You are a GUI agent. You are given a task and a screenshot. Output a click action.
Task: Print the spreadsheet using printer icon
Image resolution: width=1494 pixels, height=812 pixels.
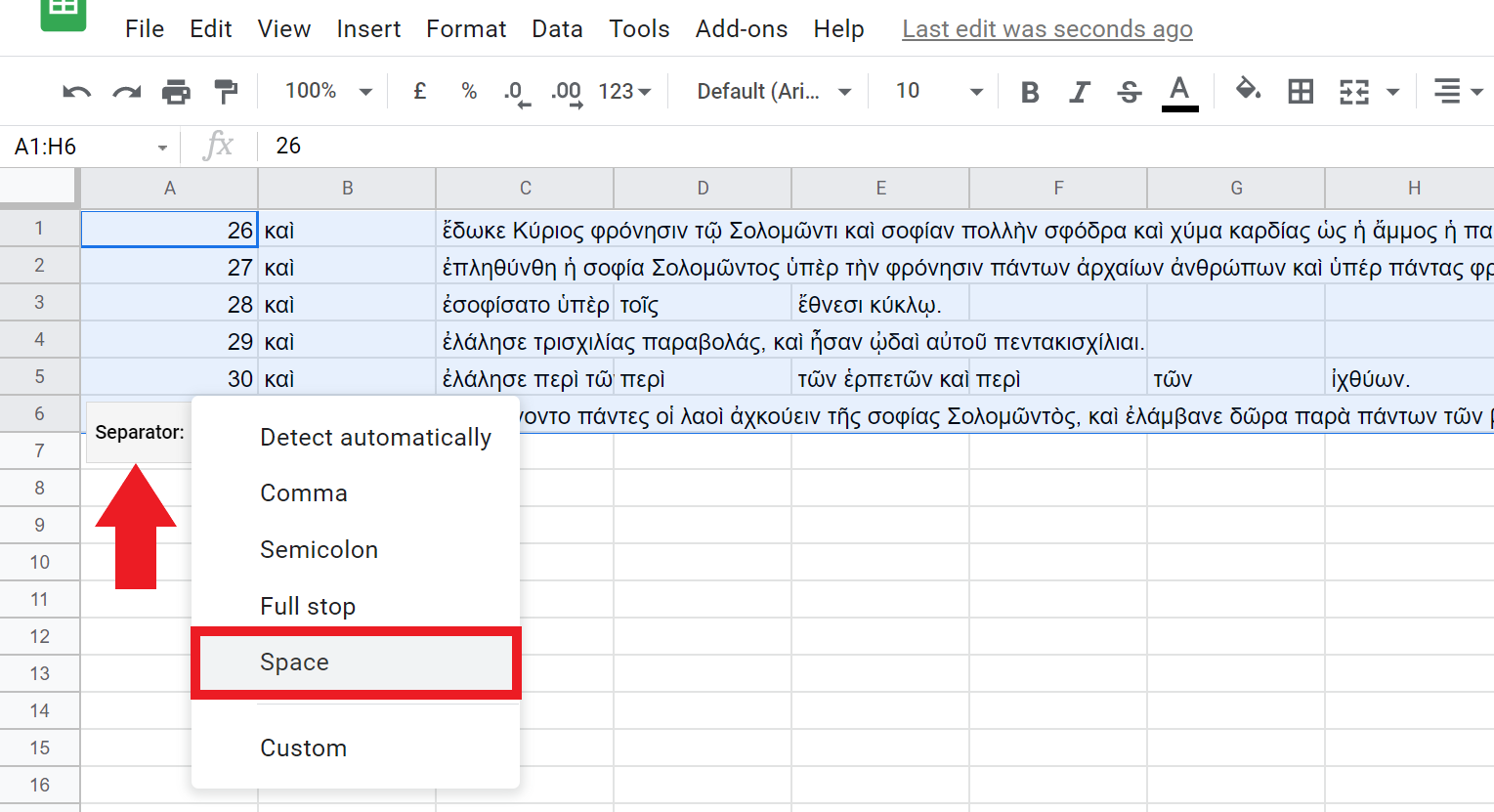coord(176,92)
